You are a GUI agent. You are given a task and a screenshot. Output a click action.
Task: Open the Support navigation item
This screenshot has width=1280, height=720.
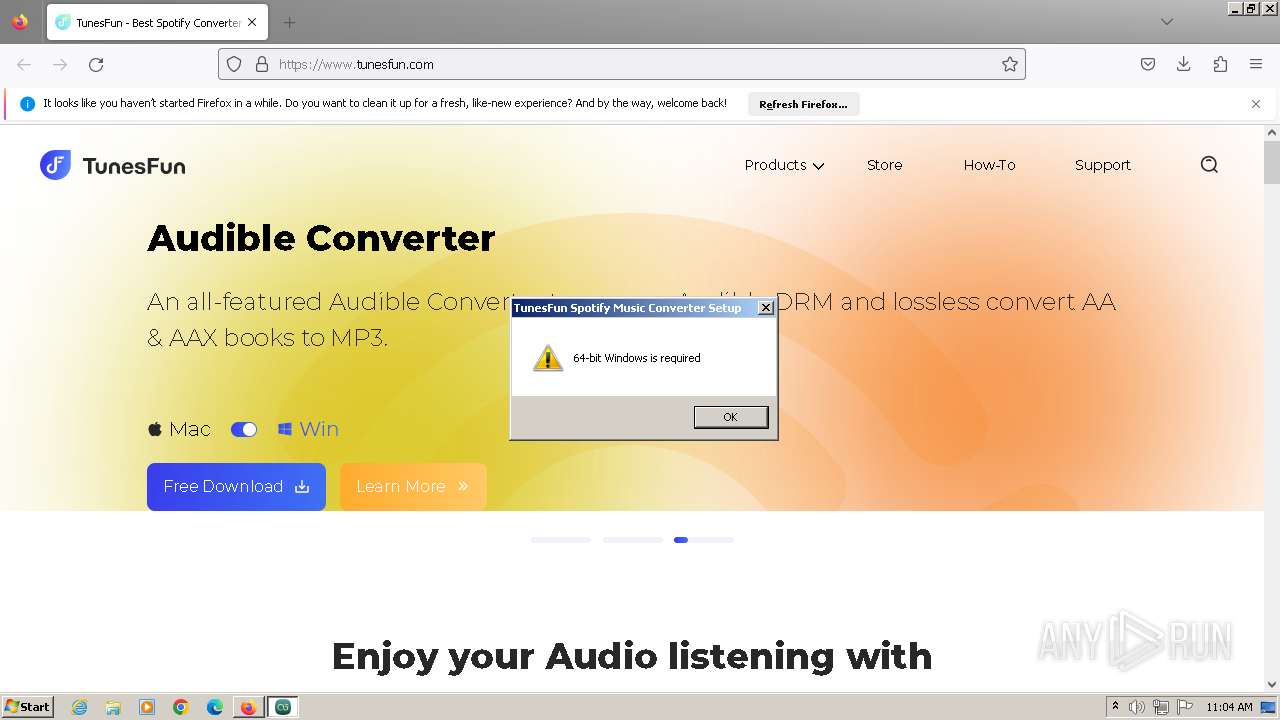(x=1102, y=165)
